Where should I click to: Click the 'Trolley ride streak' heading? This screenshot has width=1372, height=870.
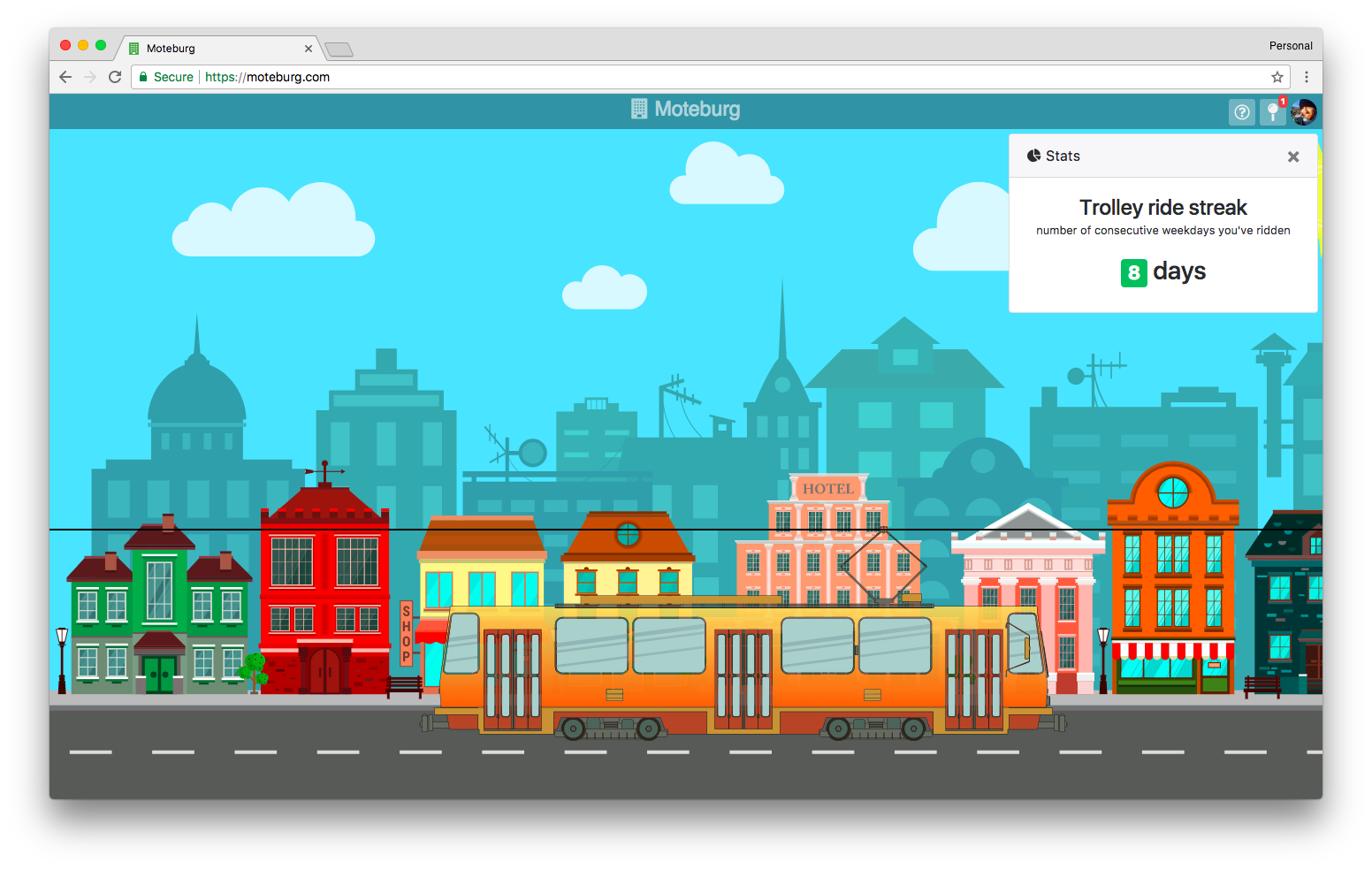pyautogui.click(x=1163, y=208)
